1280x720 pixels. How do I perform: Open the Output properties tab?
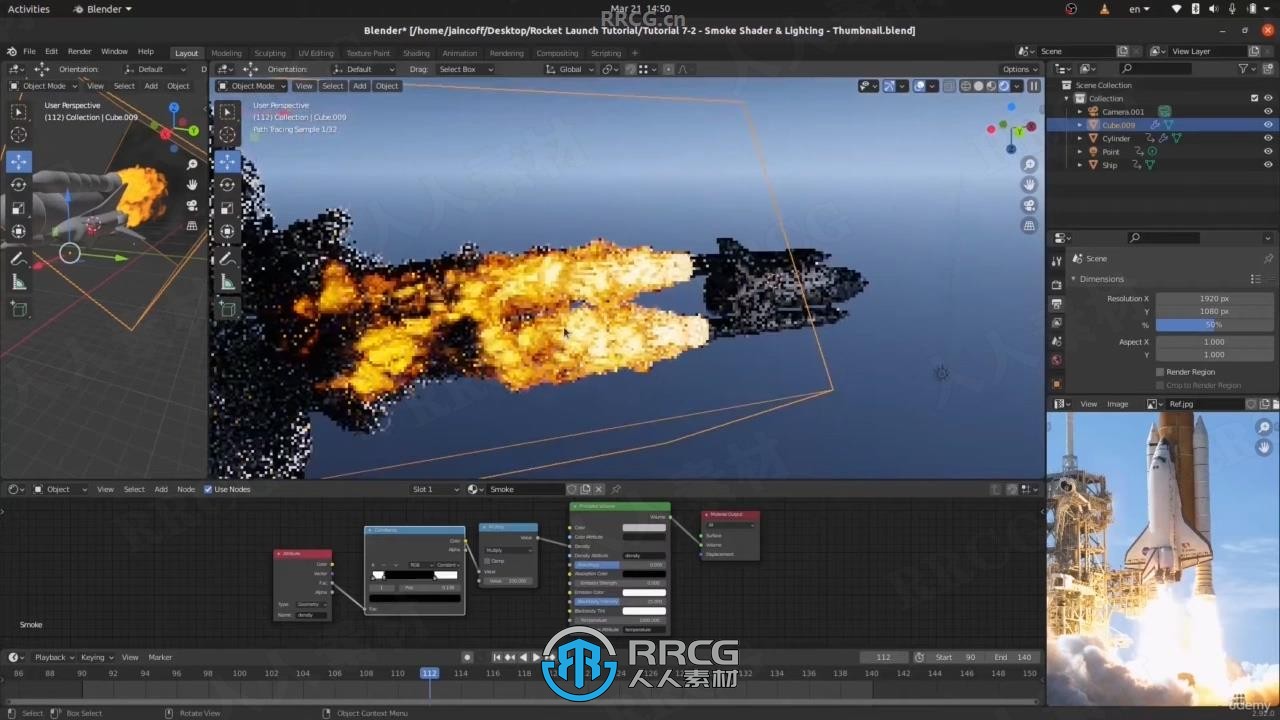click(1056, 304)
